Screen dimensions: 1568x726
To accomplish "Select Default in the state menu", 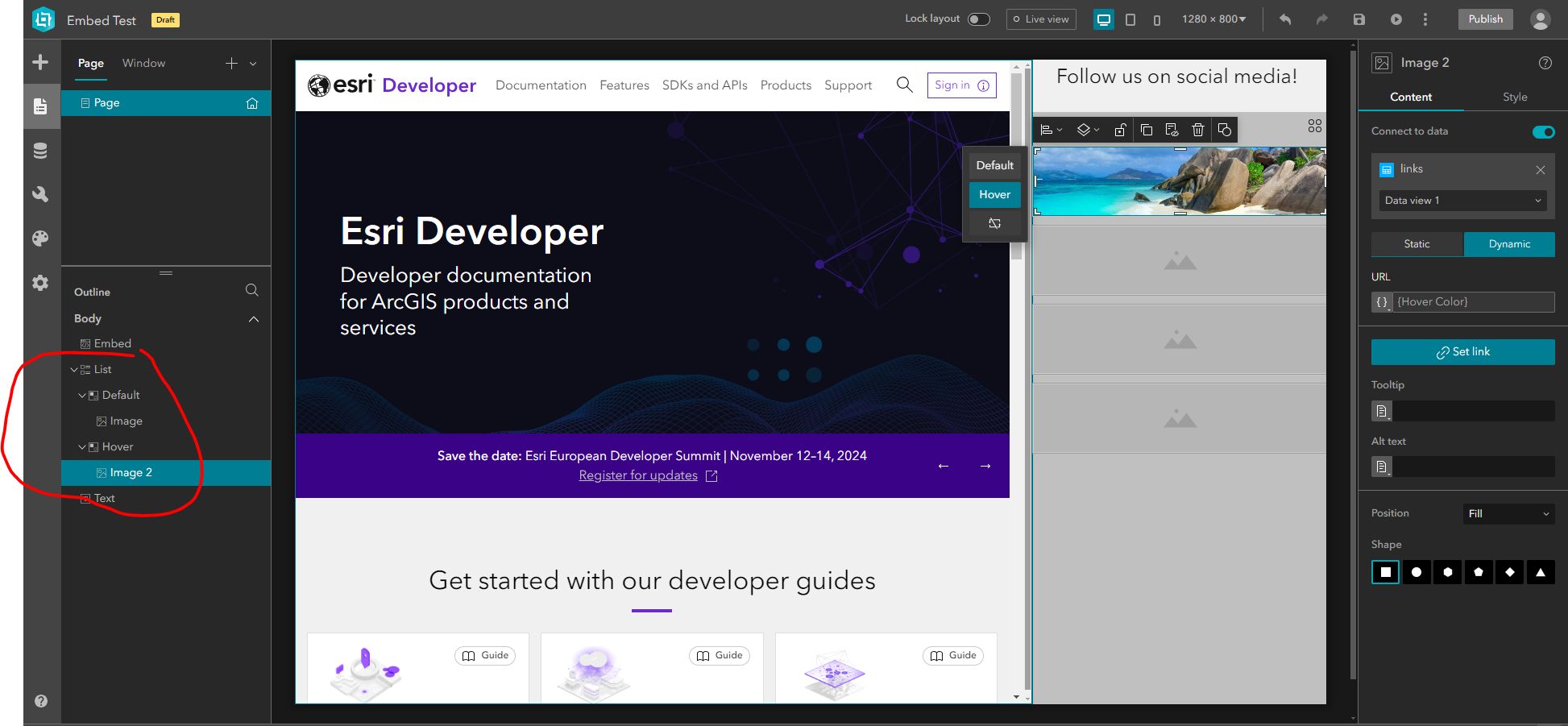I will 994,165.
